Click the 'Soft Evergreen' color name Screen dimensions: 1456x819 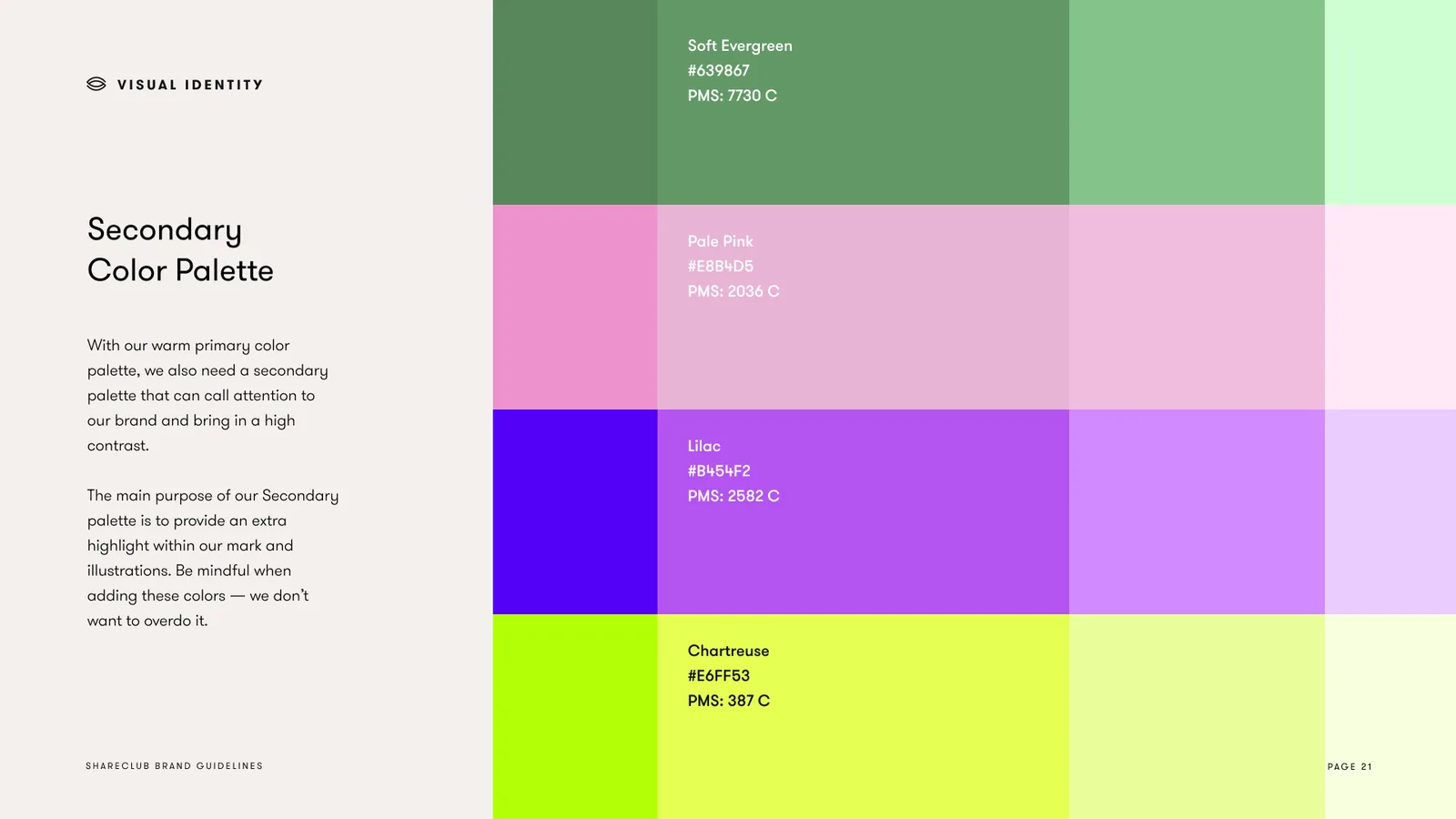(x=740, y=45)
